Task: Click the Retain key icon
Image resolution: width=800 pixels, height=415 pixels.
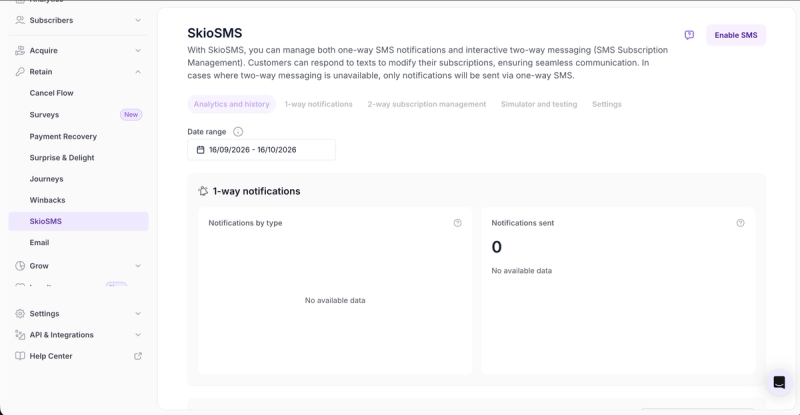Action: [20, 72]
